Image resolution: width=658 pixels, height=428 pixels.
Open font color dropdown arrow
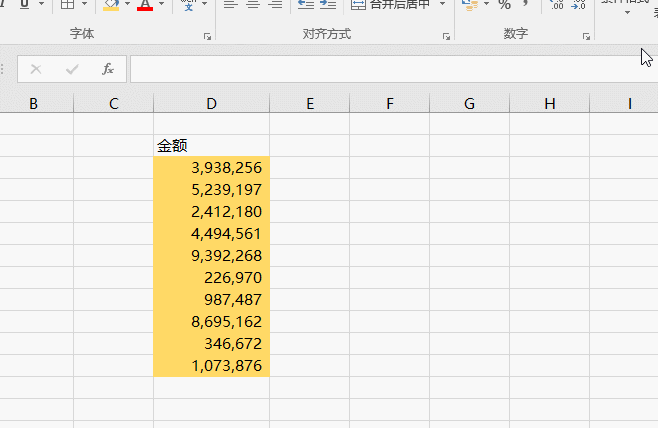click(x=161, y=4)
